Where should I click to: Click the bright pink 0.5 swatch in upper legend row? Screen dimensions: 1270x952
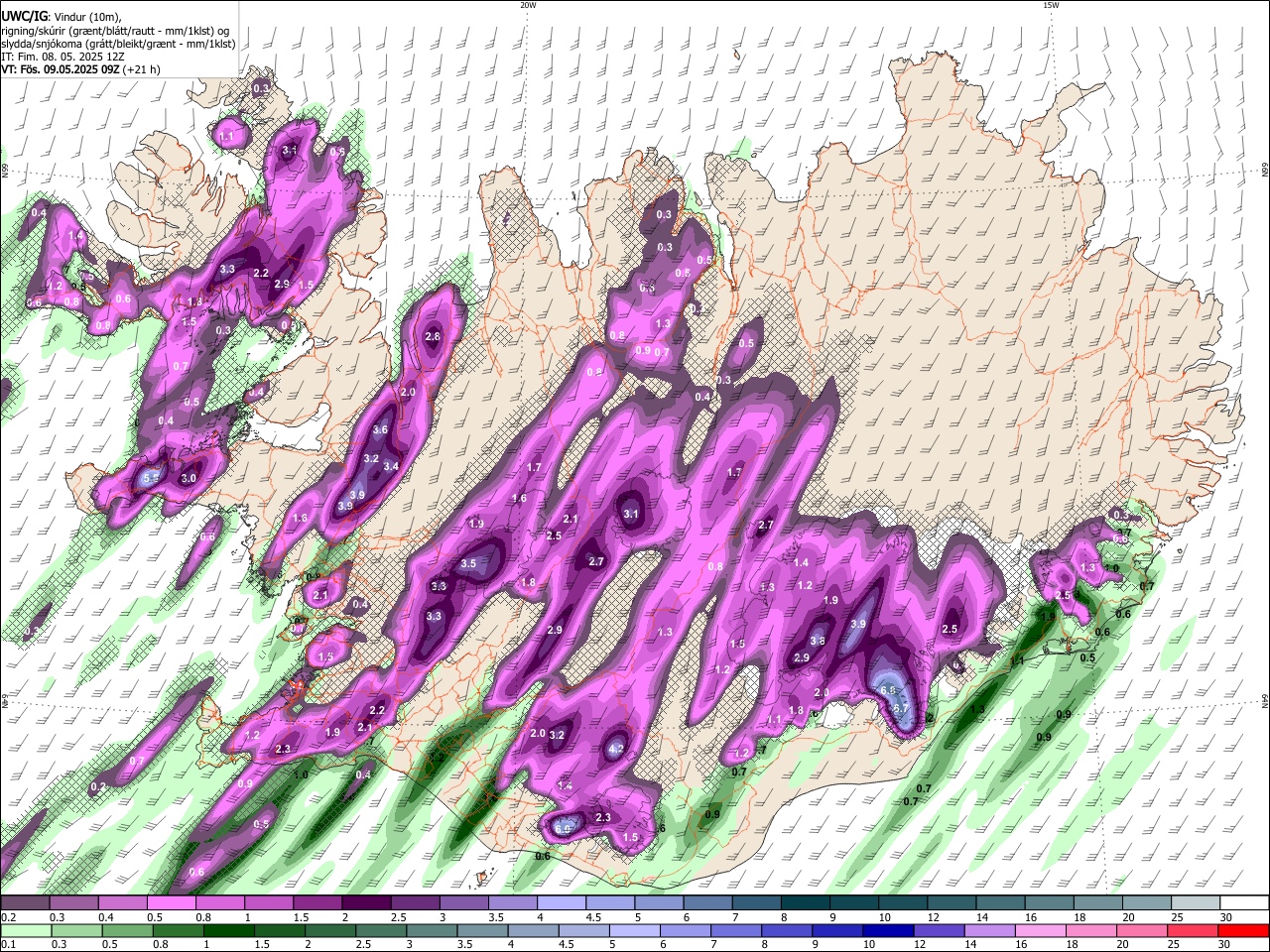pos(172,903)
